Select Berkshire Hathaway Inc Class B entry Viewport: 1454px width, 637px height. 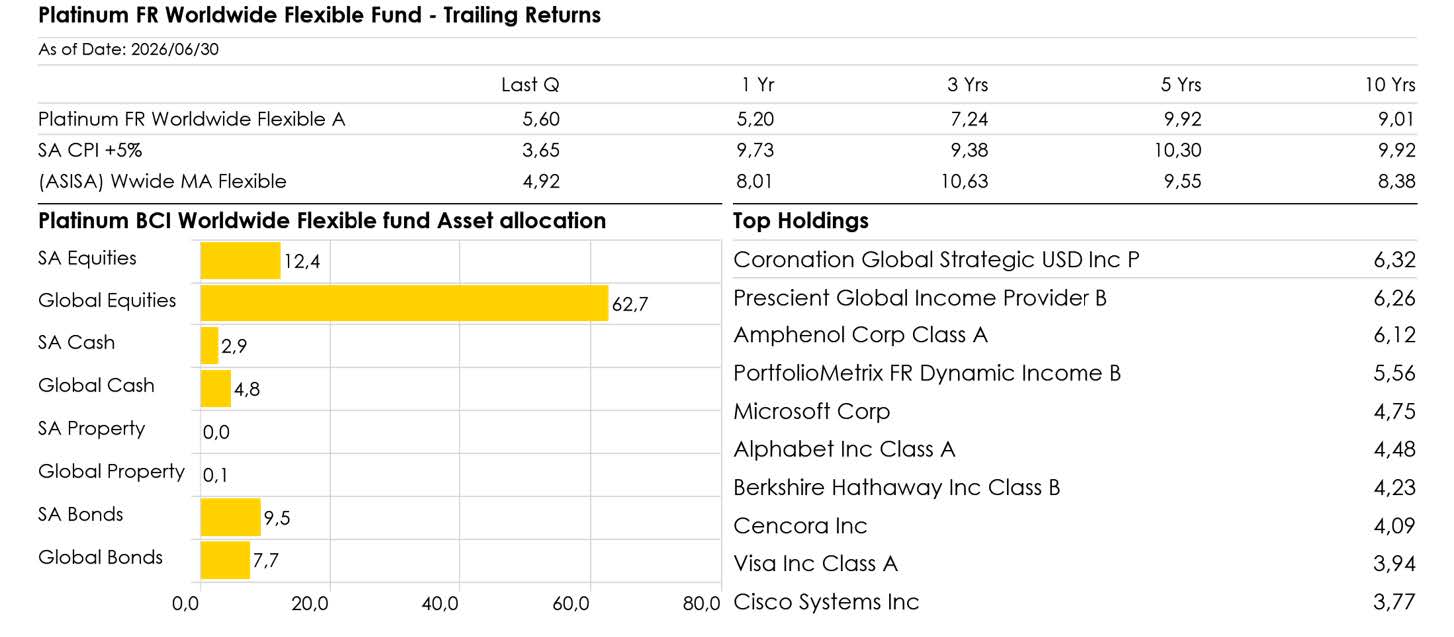(1075, 488)
